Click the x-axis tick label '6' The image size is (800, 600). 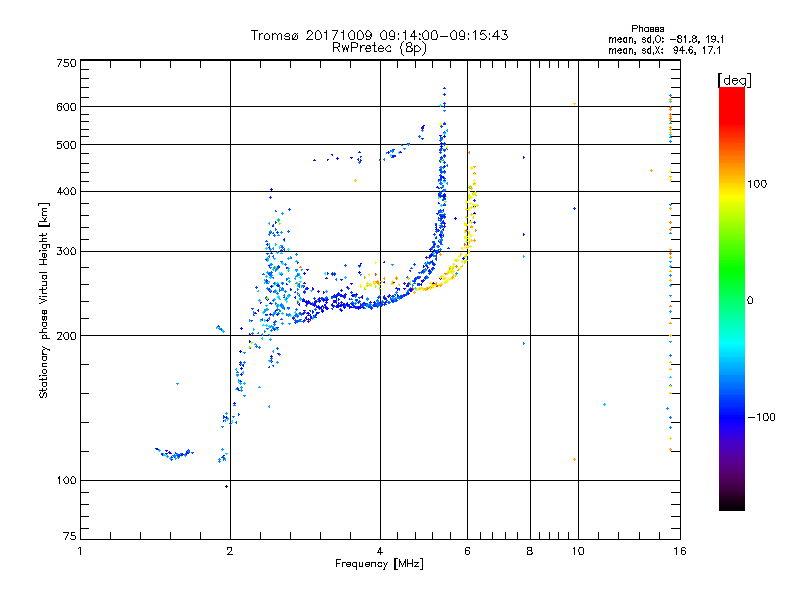click(467, 551)
